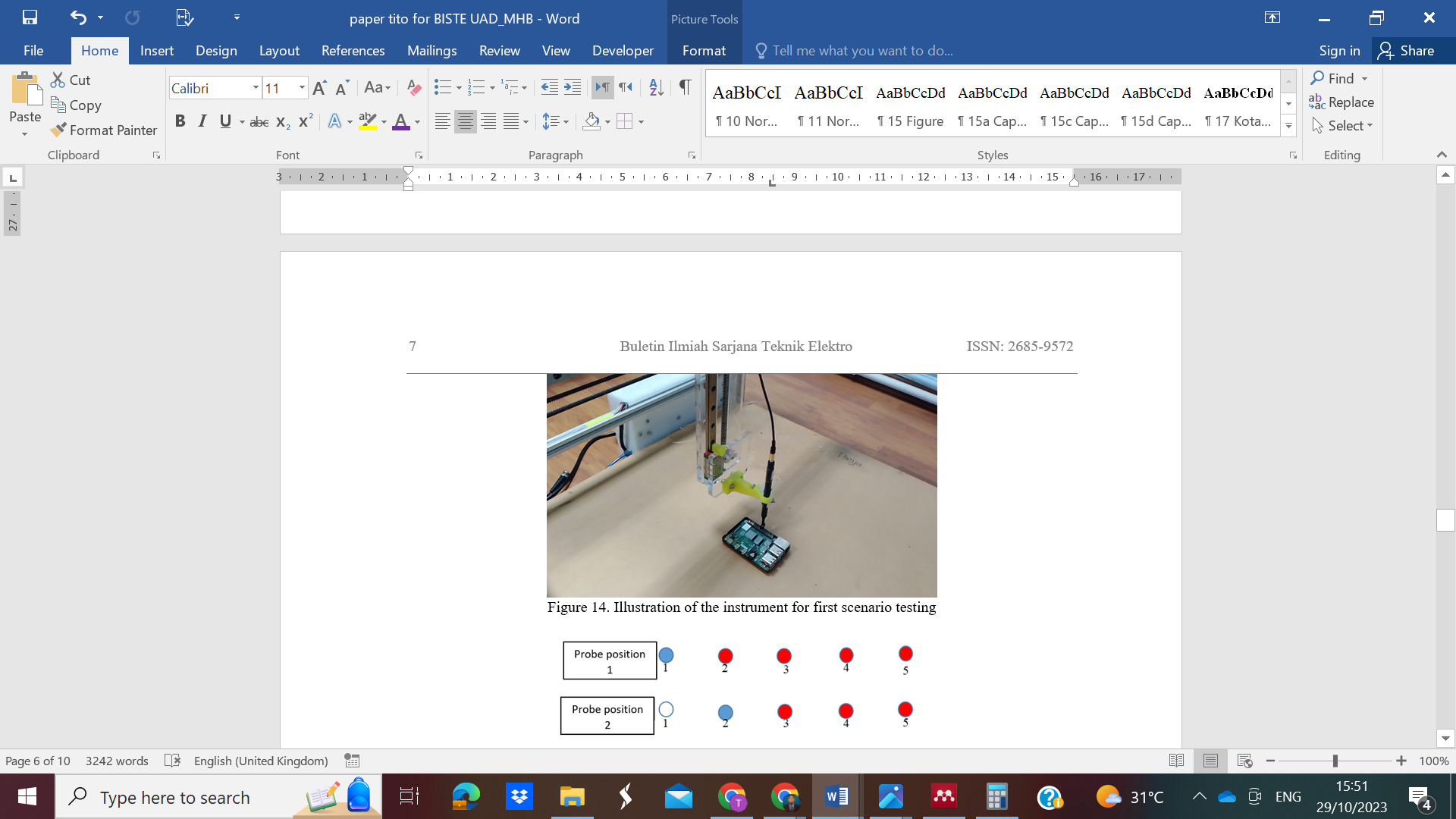
Task: Click the Grow Font size icon
Action: pos(319,88)
